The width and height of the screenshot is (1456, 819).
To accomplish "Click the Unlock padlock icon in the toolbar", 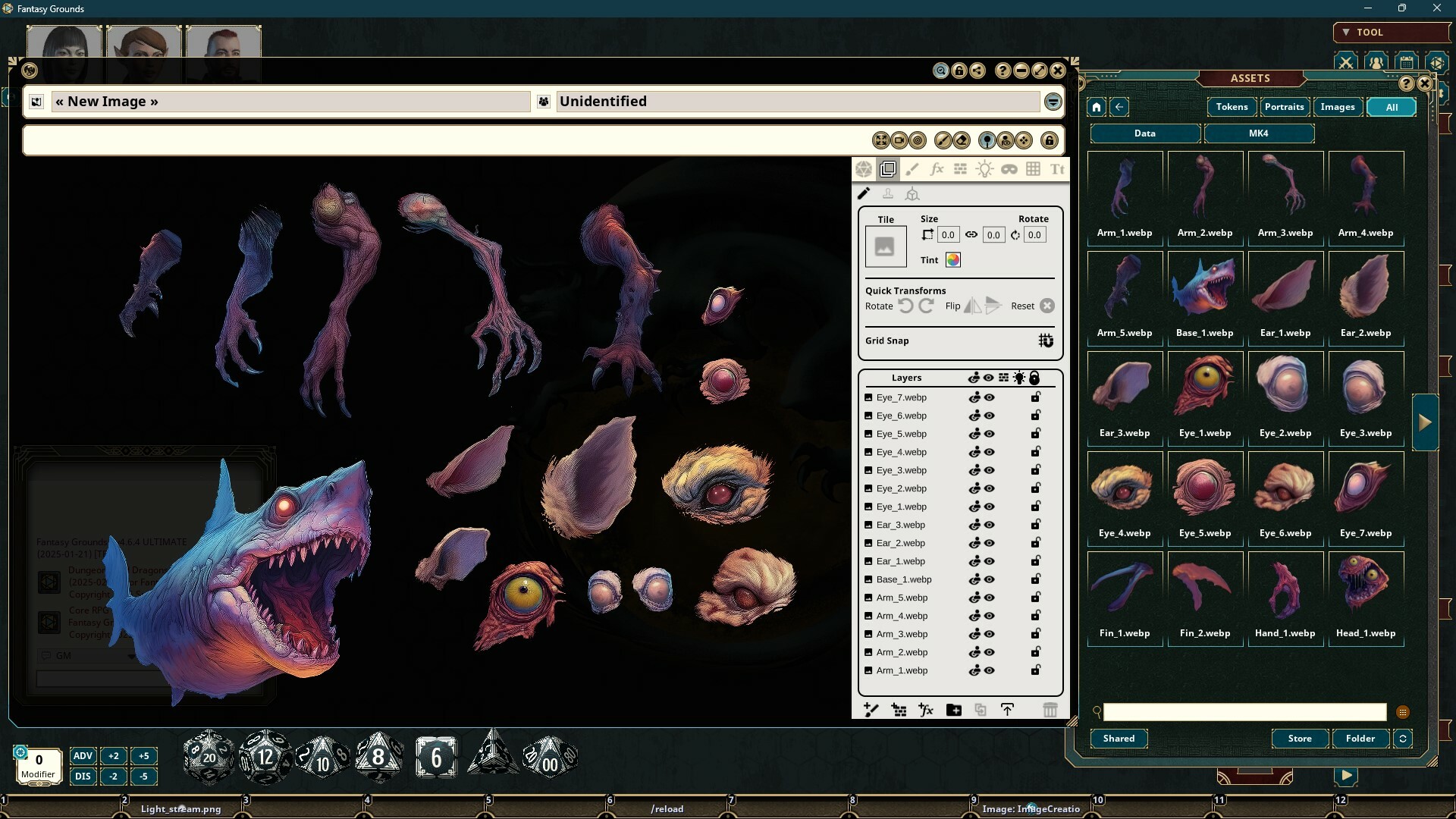I will [x=1050, y=140].
